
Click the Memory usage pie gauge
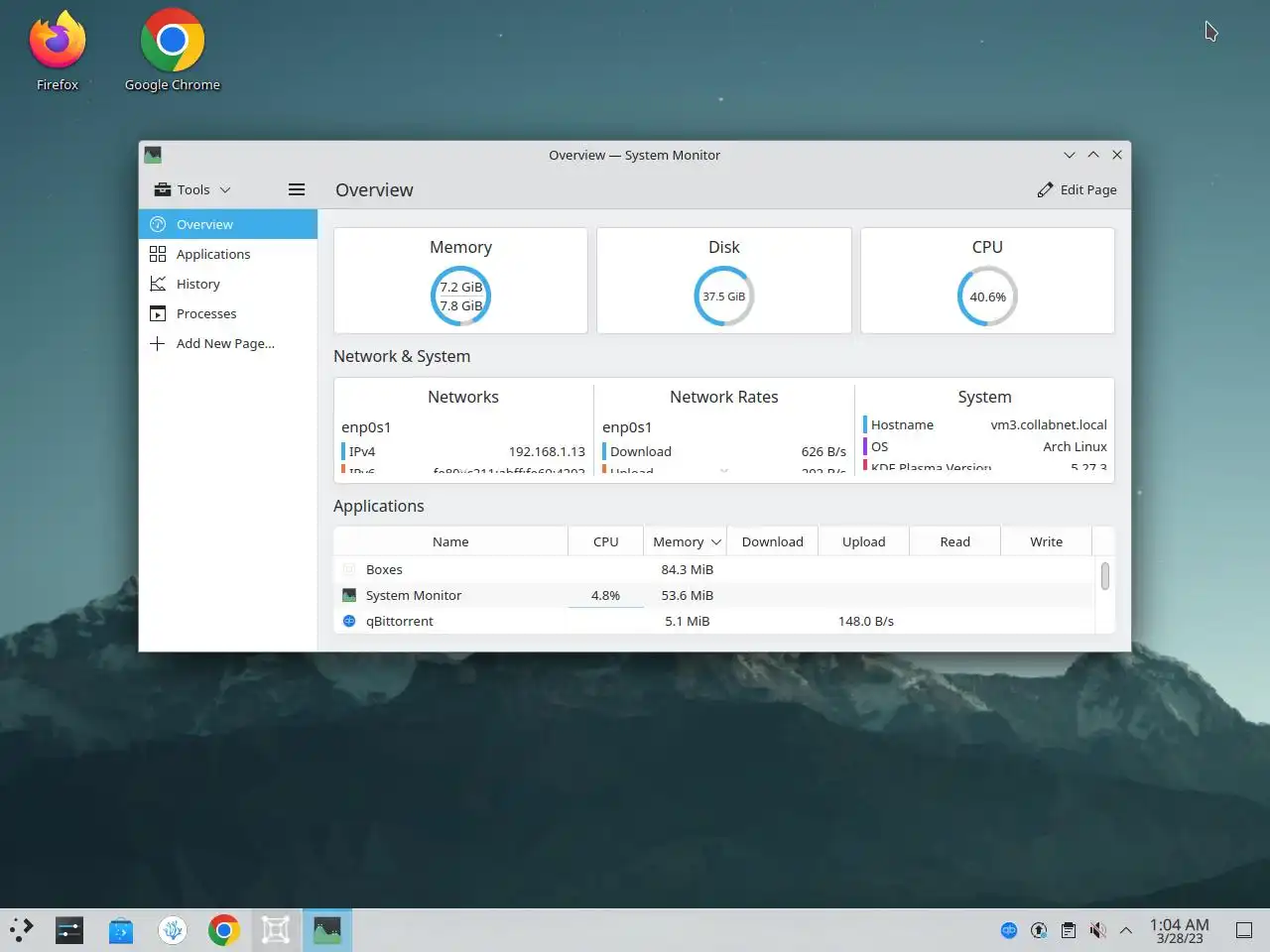point(461,296)
